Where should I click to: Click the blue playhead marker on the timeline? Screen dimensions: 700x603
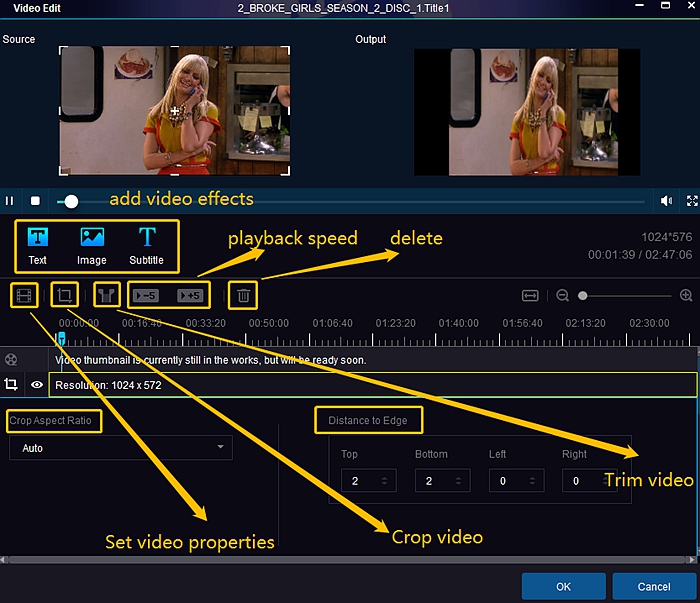(x=62, y=338)
